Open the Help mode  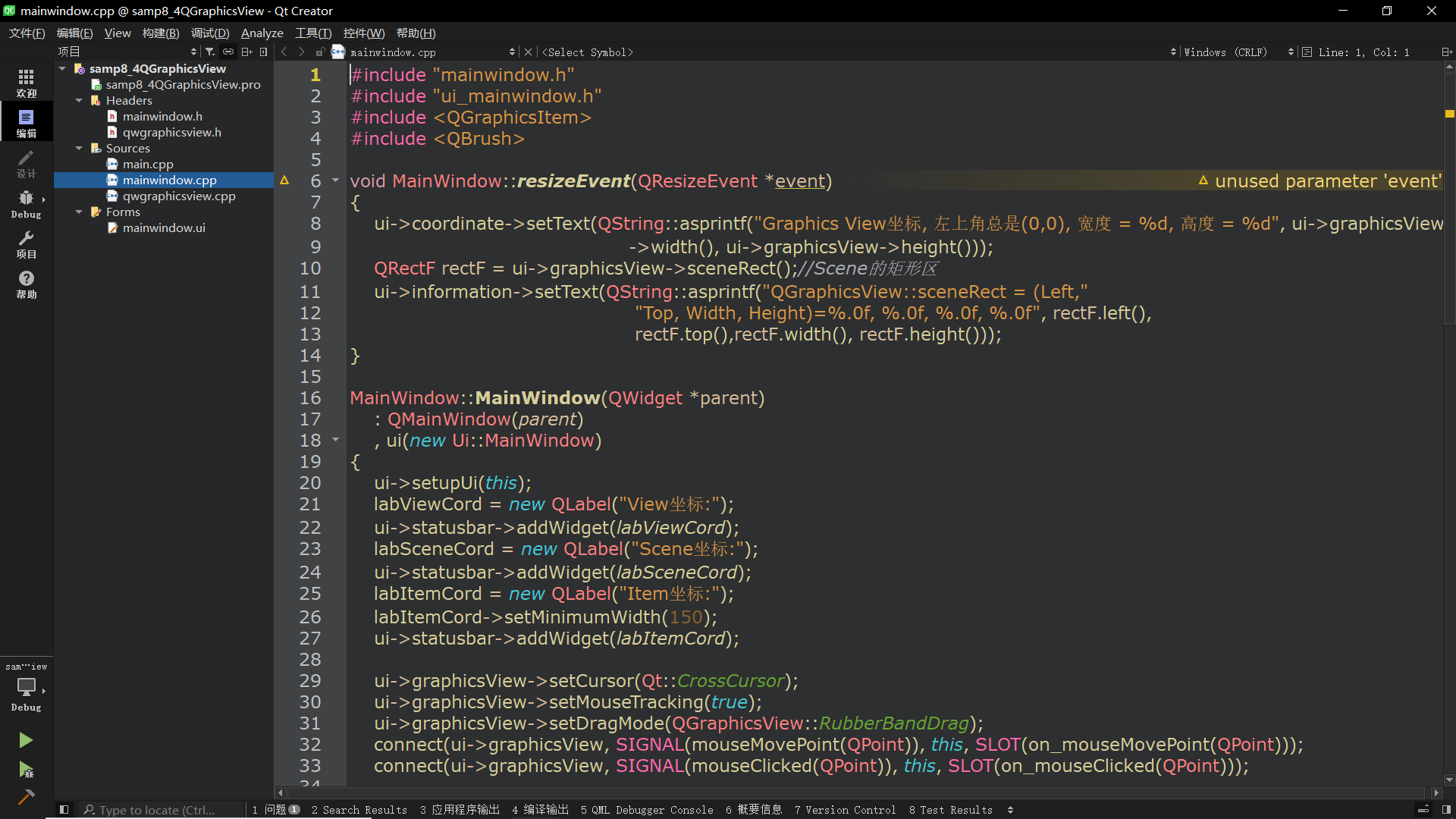26,284
